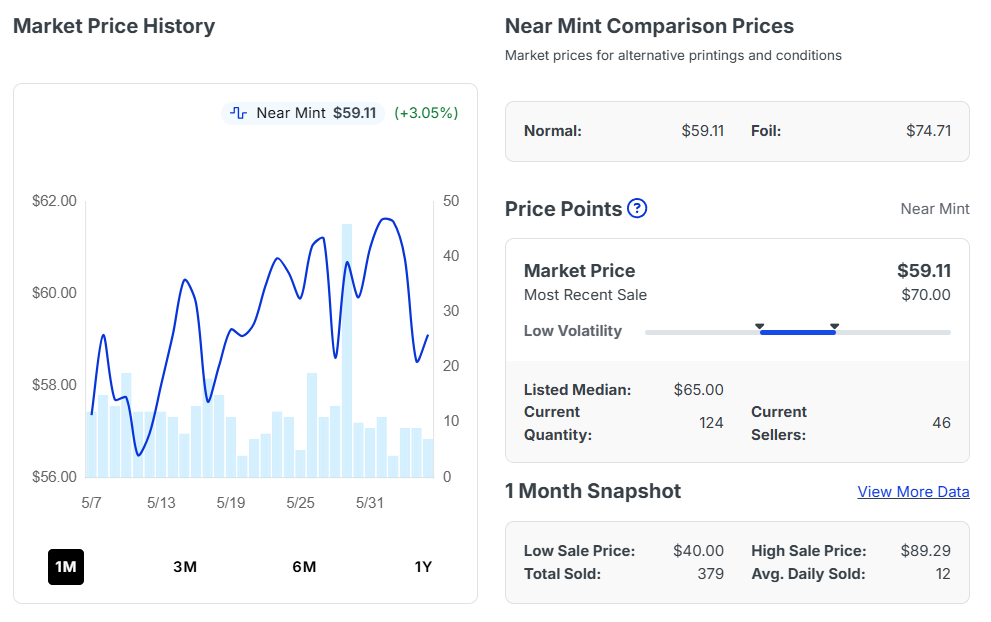Click the Near Mint chart line icon
Viewport: 991px width, 622px height.
coord(238,113)
